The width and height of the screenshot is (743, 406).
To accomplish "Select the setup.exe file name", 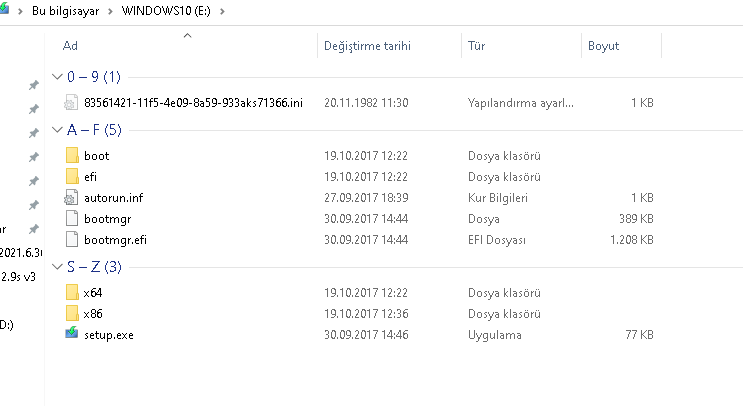I will point(108,335).
